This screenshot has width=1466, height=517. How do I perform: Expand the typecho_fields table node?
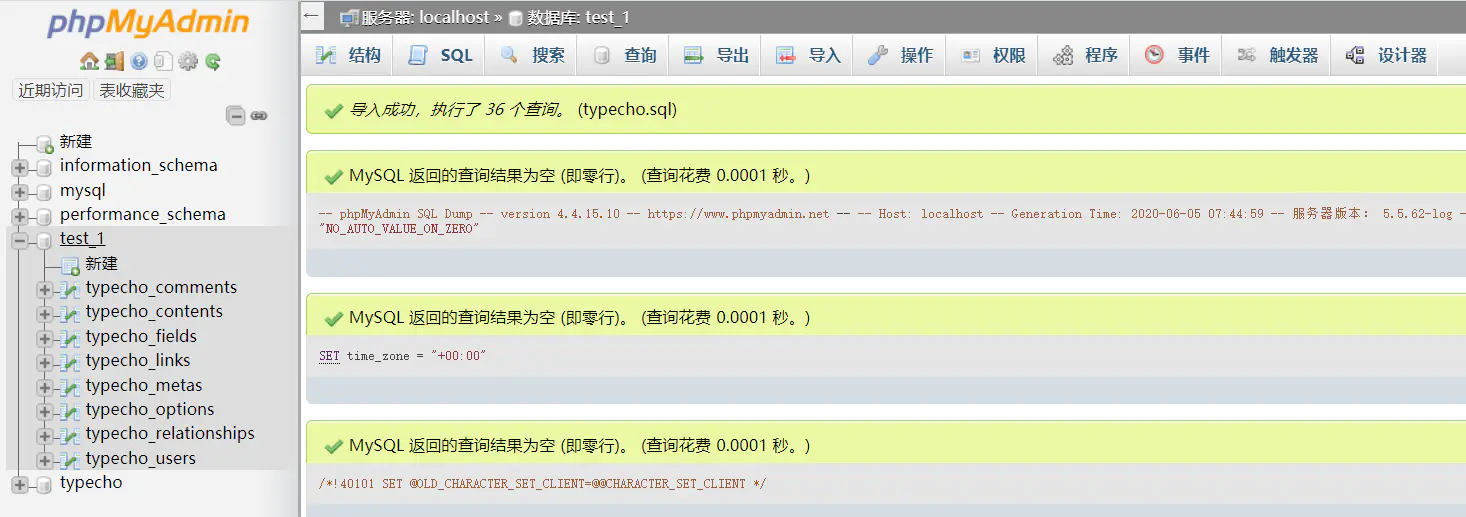coord(45,338)
